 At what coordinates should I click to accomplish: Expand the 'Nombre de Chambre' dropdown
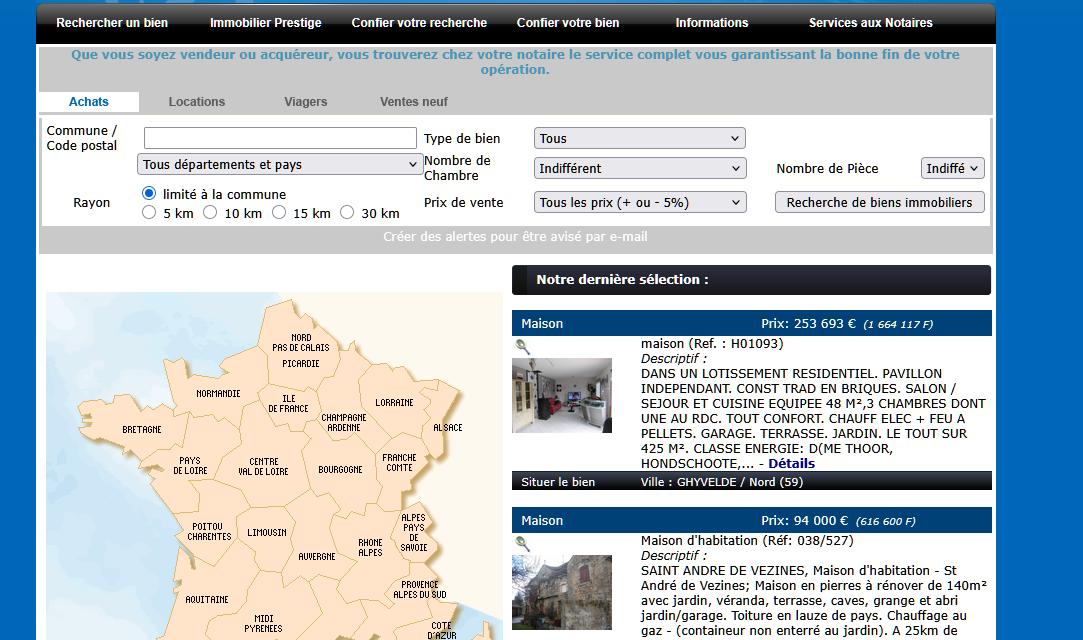click(640, 169)
